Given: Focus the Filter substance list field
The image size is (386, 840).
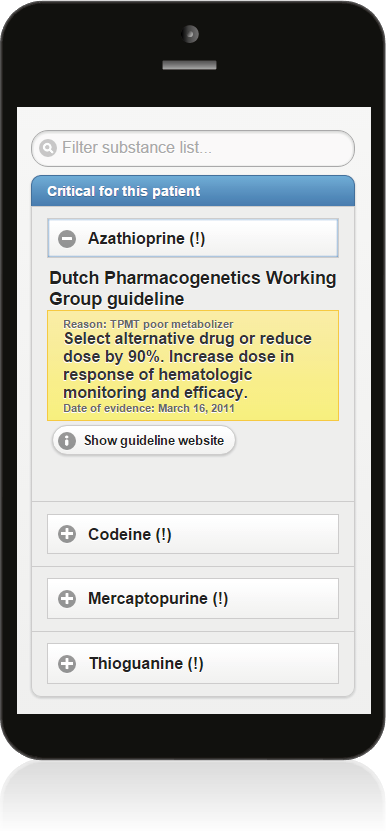Looking at the screenshot, I should [193, 148].
